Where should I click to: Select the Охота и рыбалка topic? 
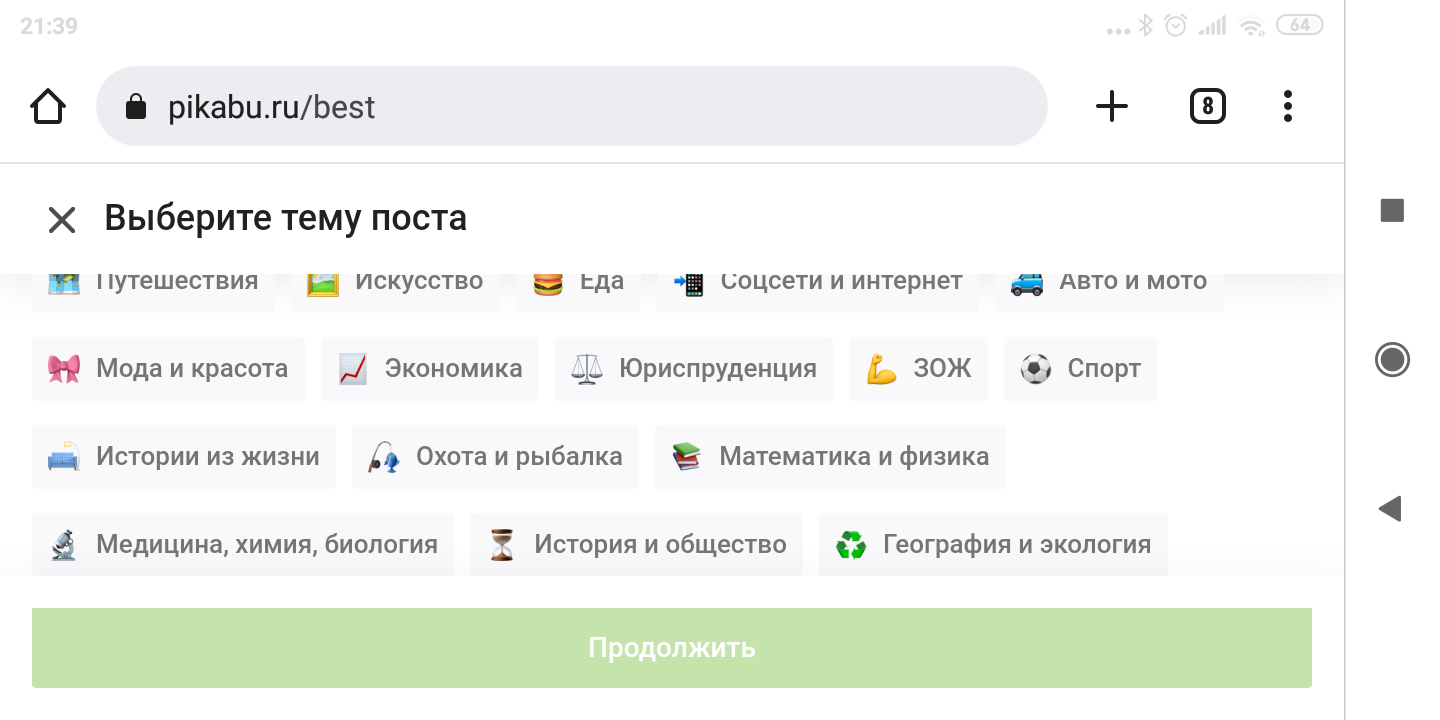[x=495, y=457]
